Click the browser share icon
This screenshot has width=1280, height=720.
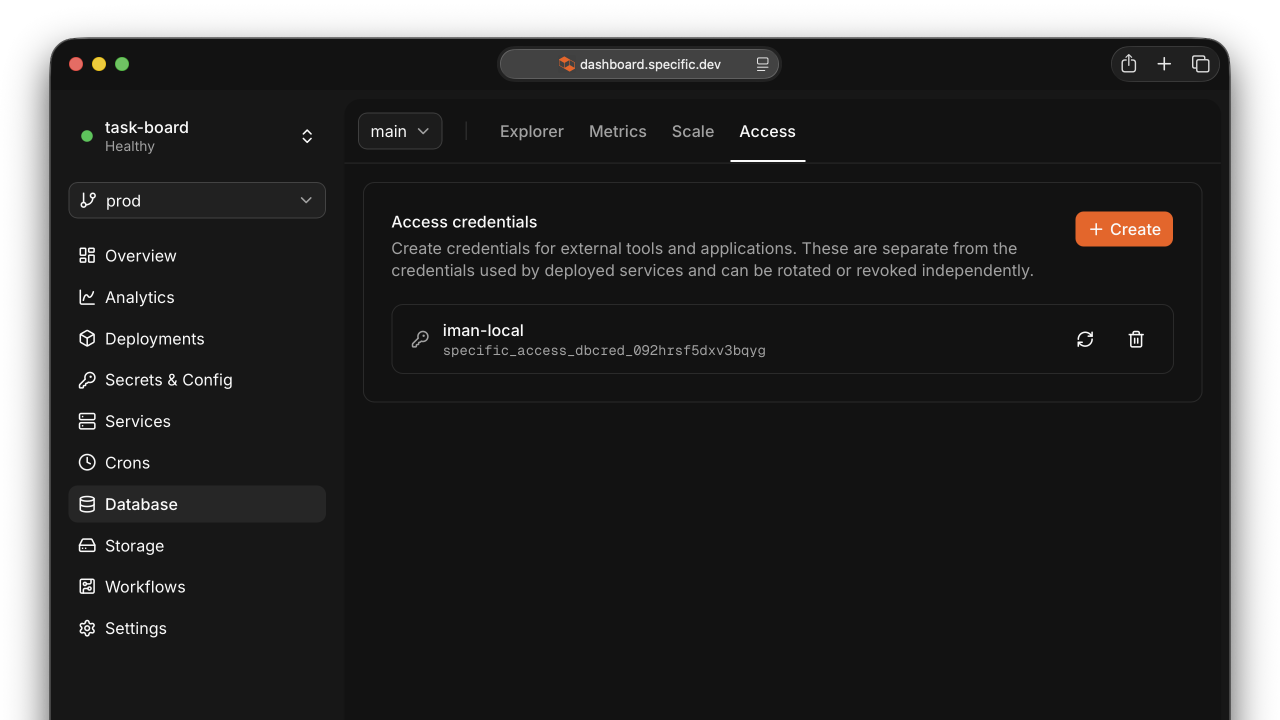(x=1129, y=64)
